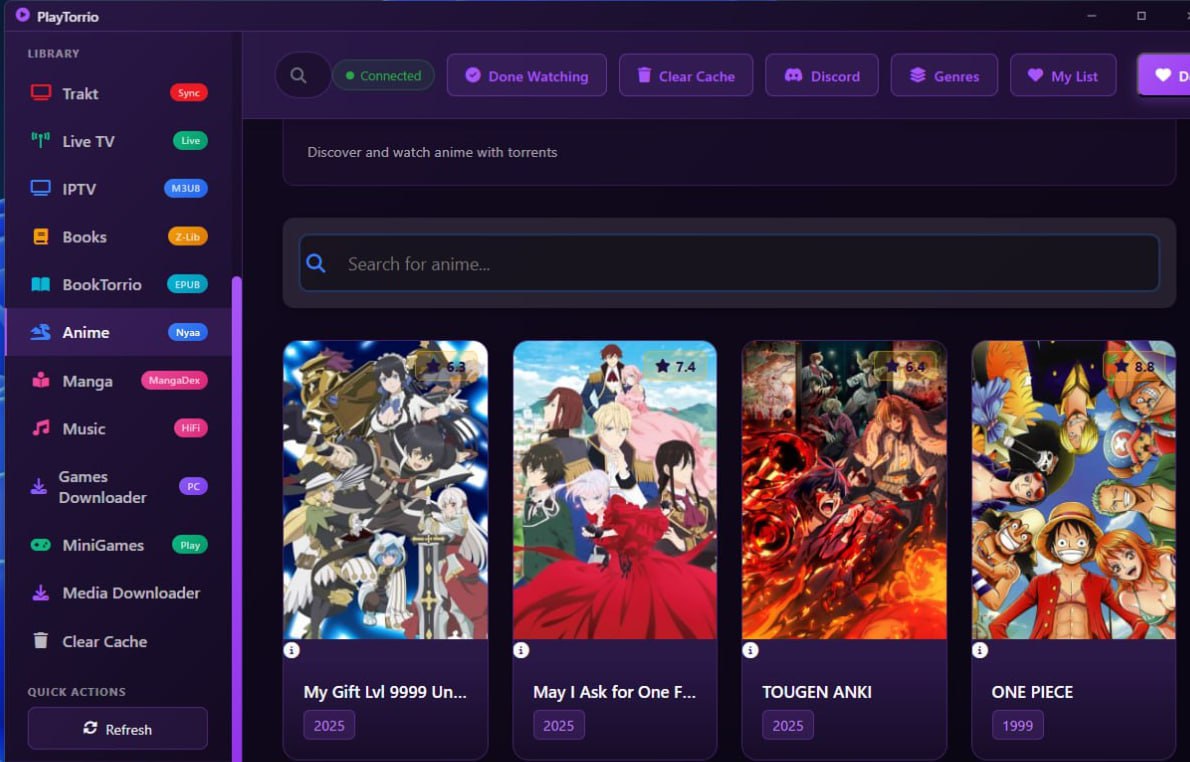Click the Refresh quick action button
1190x762 pixels.
tap(118, 729)
